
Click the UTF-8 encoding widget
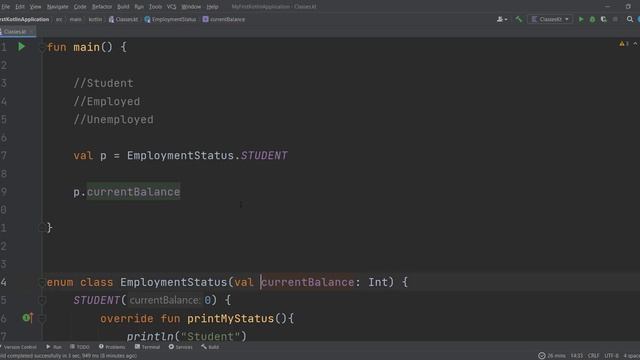[611, 356]
